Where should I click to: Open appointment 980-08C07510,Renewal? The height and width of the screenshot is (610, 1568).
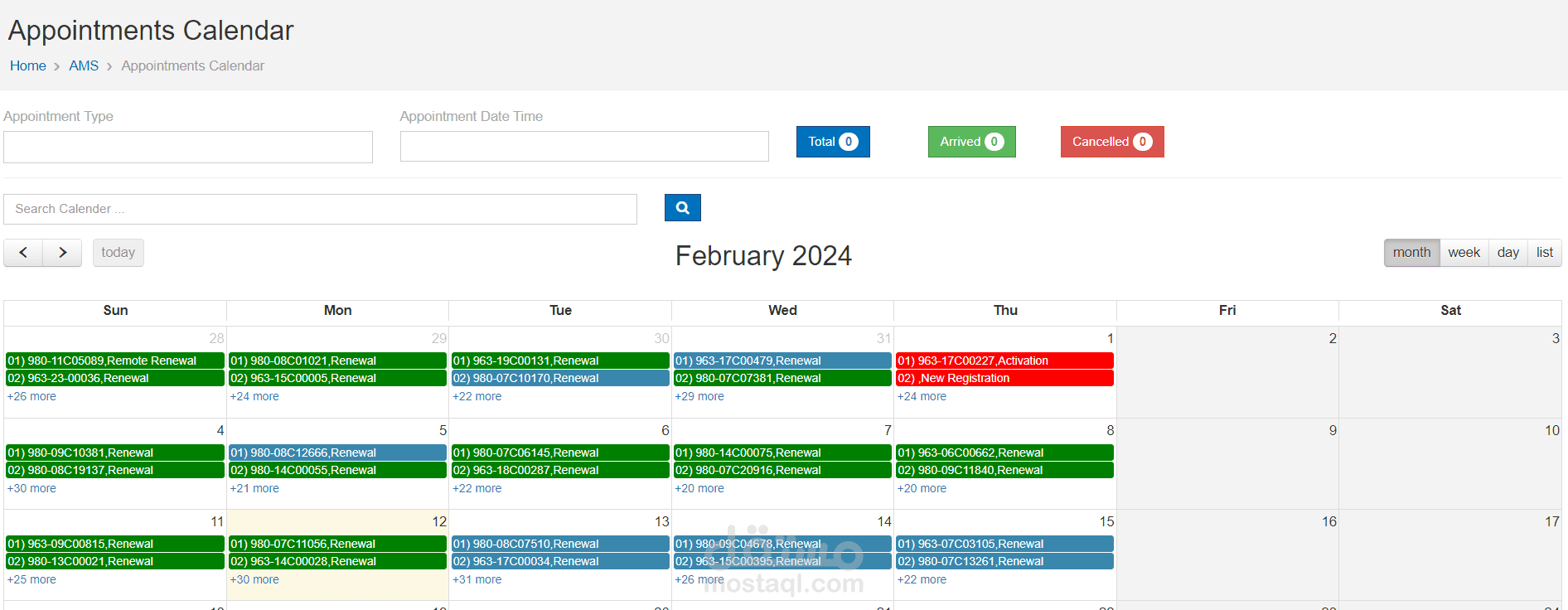click(x=560, y=544)
